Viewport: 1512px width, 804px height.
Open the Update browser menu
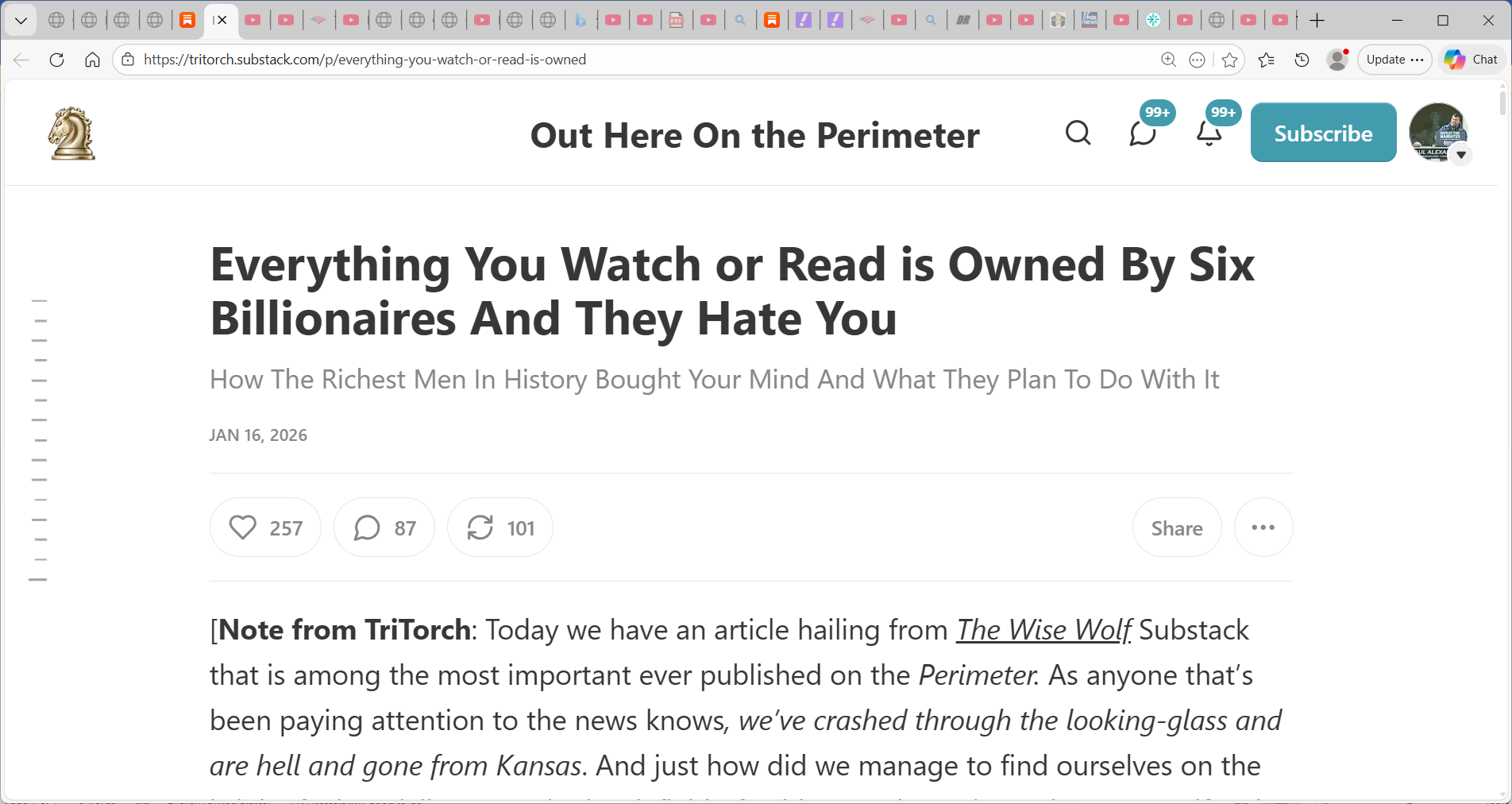tap(1394, 60)
